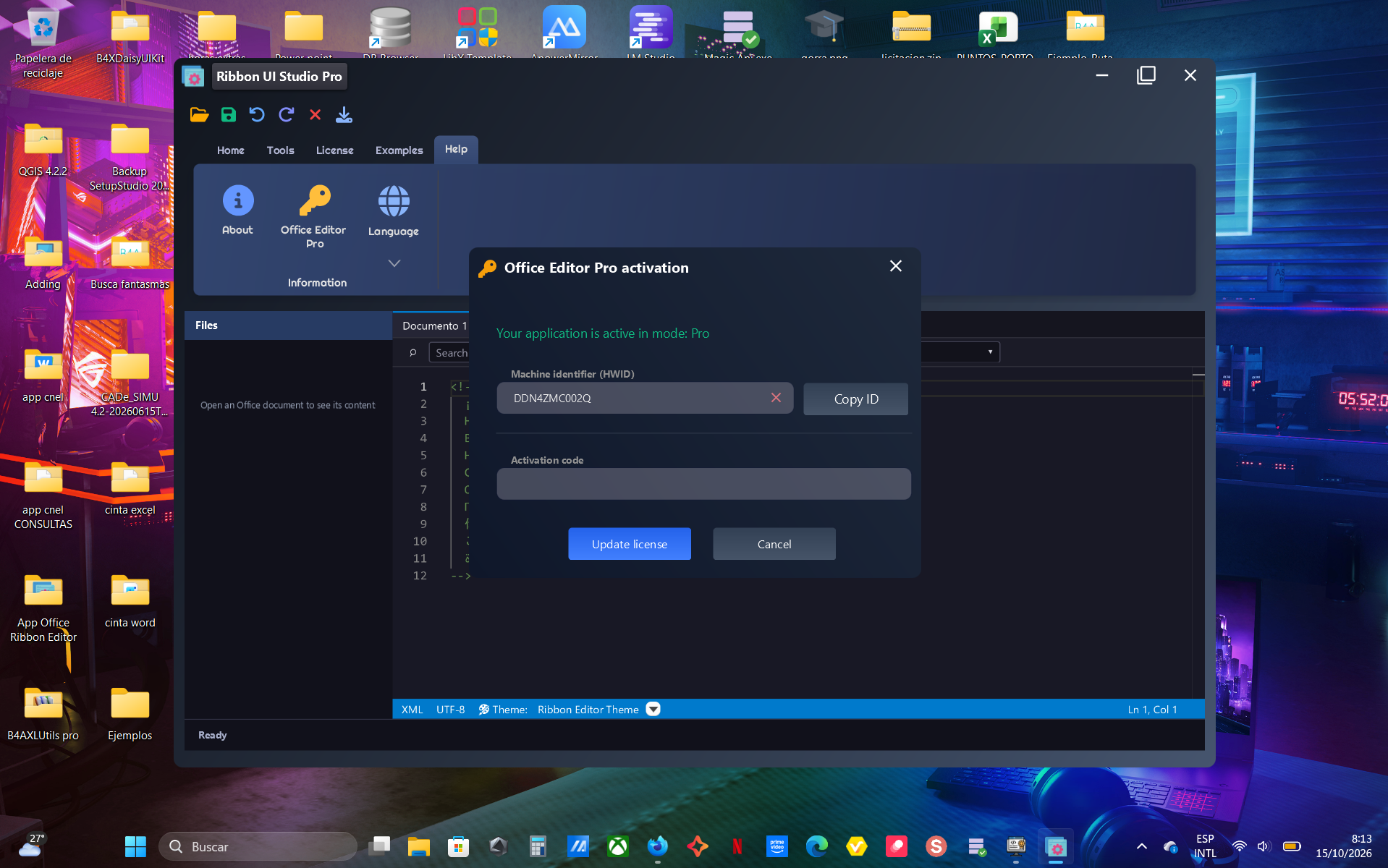
Task: Switch to the Tools ribbon tab
Action: pos(280,150)
